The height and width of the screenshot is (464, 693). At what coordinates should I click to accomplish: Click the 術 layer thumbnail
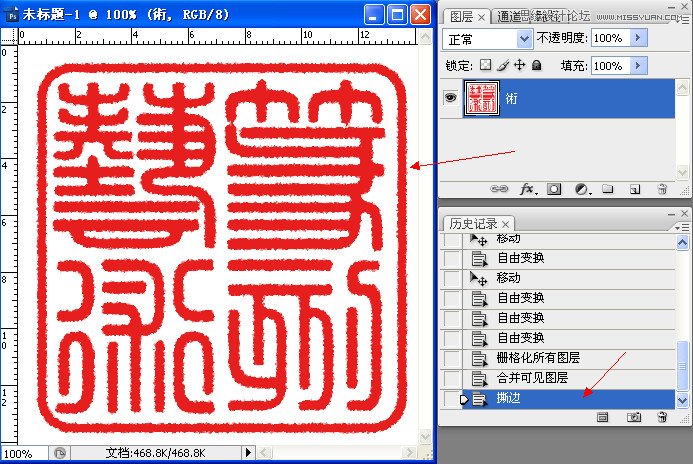(x=481, y=98)
